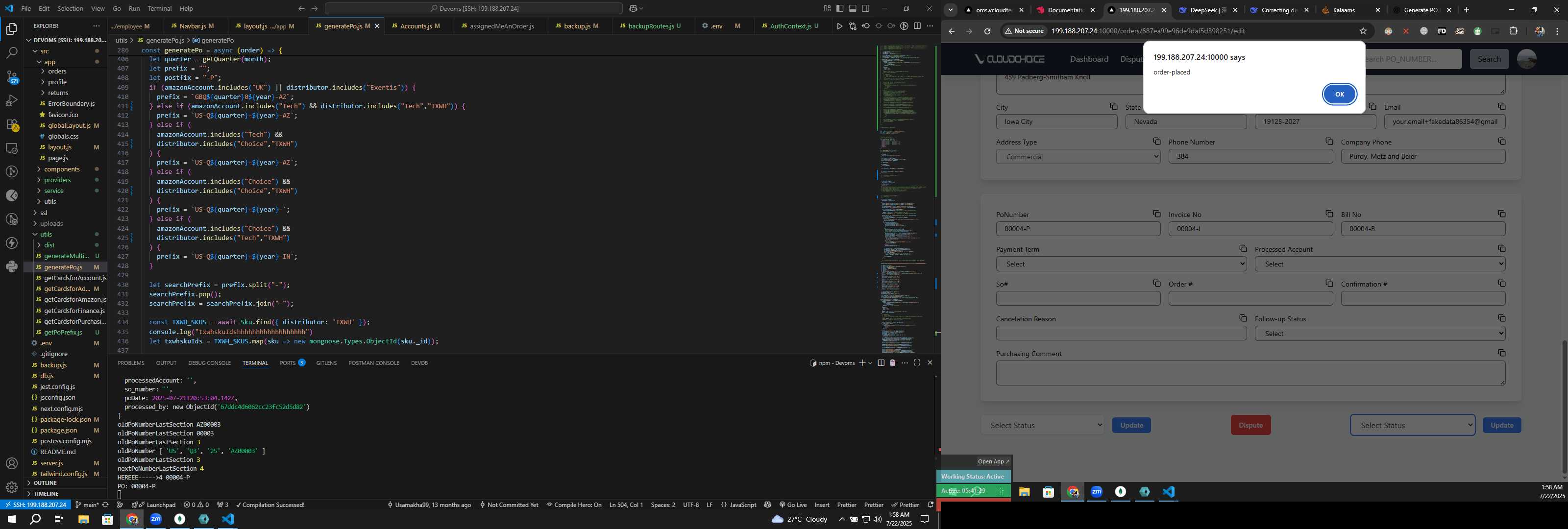Open the Explorer view in activity bar
The width and height of the screenshot is (1568, 529).
[12, 28]
